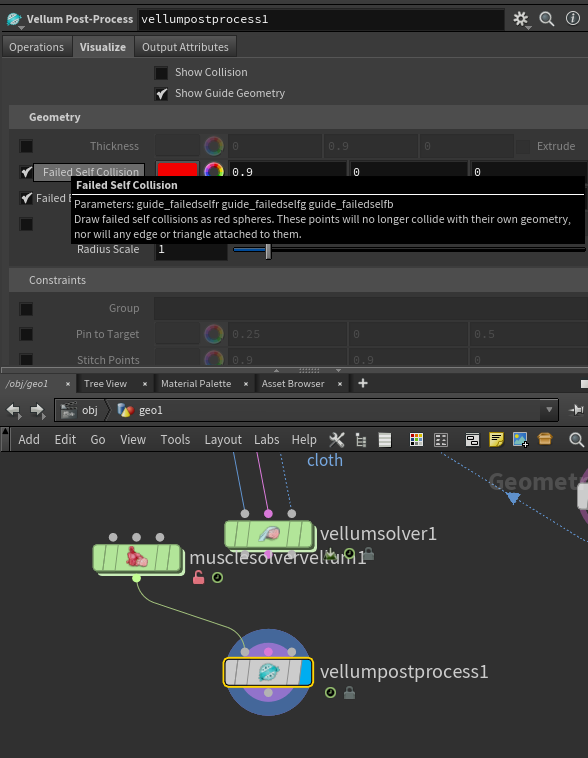This screenshot has height=758, width=588.
Task: Select the Material Palette pane tab
Action: pyautogui.click(x=196, y=383)
